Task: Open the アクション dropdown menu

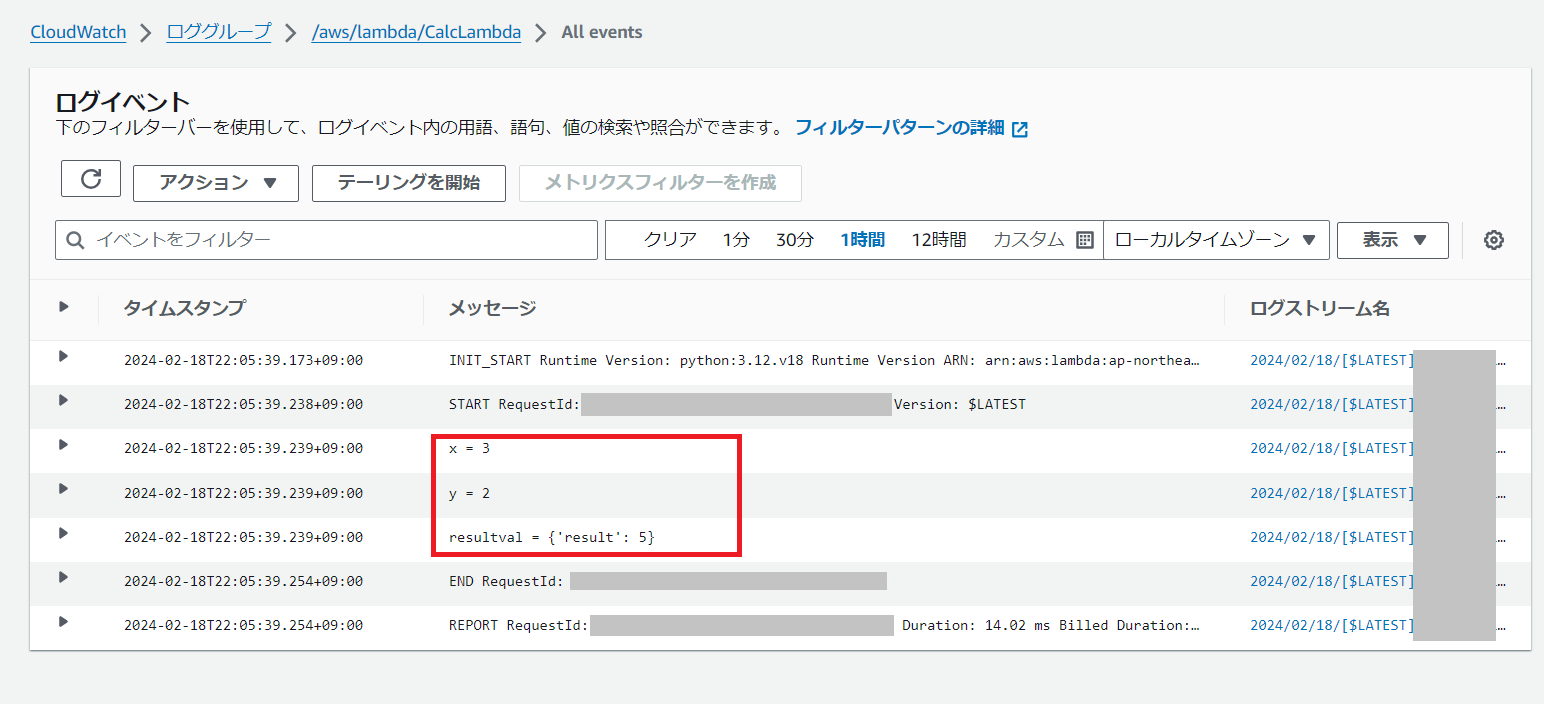Action: coord(215,183)
